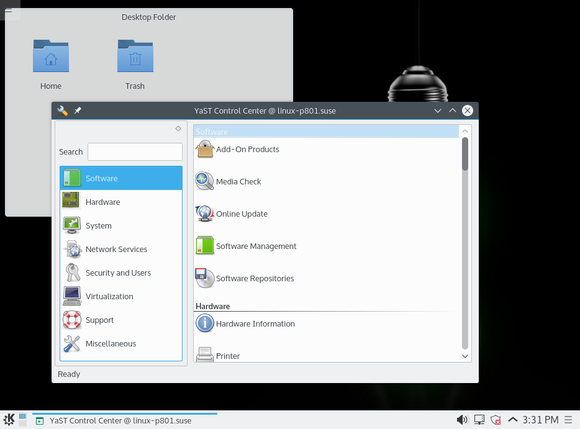The image size is (580, 429).
Task: Open the KDE application launcher
Action: point(9,420)
